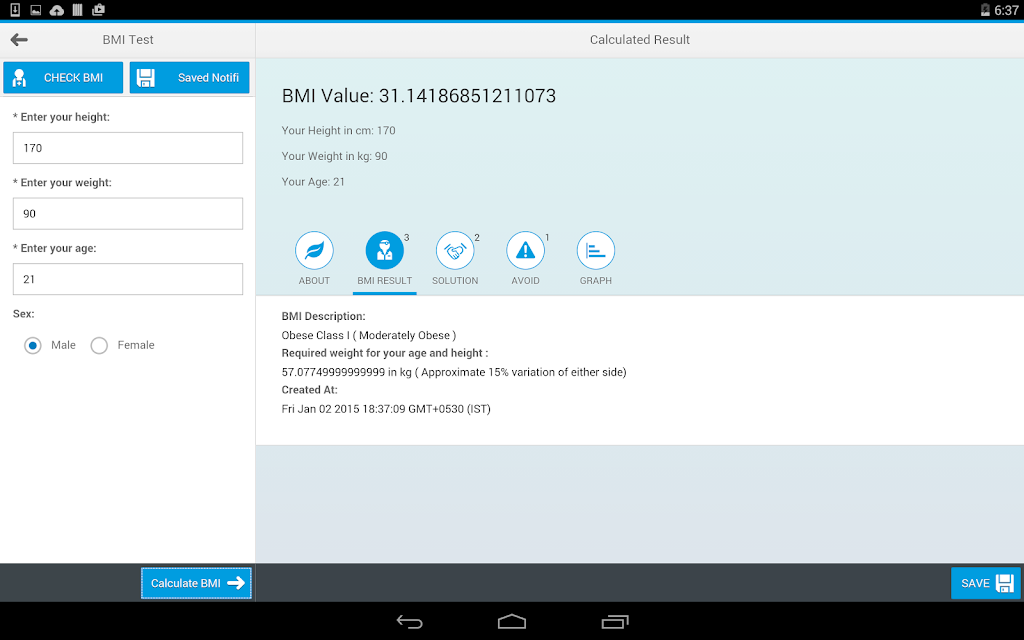Screen dimensions: 1024x640
Task: Tap the barcode notification icon in the status bar
Action: 78,10
